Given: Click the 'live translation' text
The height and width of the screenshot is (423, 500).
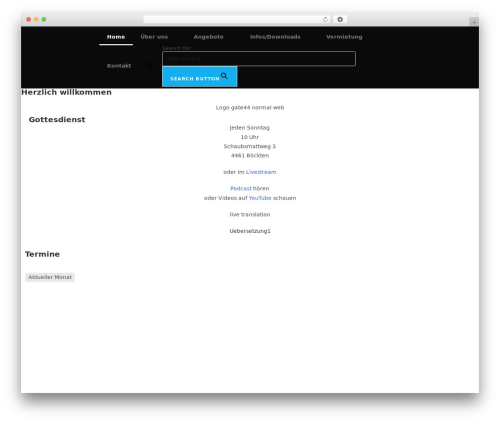Looking at the screenshot, I should (250, 214).
